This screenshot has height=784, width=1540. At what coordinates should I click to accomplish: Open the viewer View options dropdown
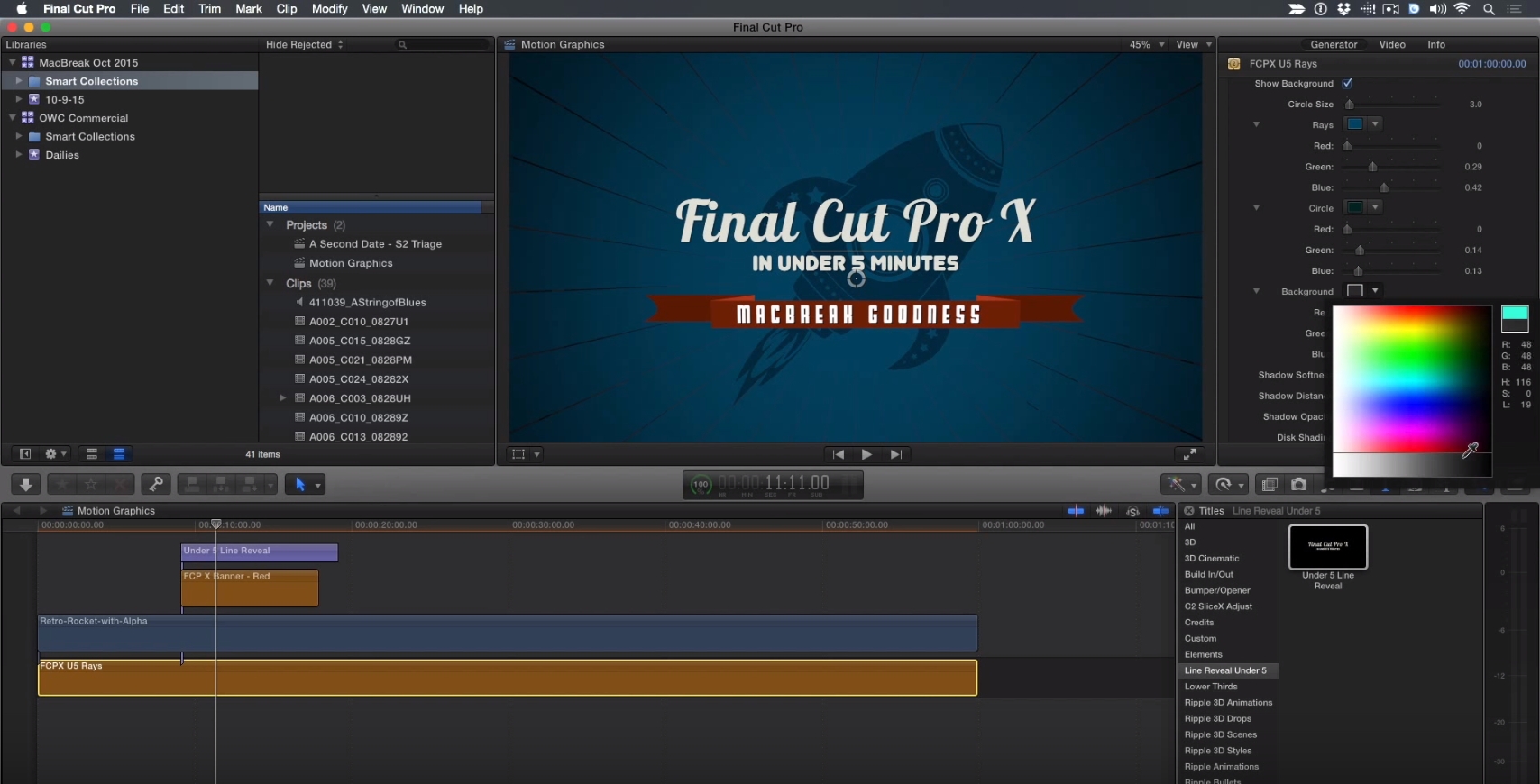1194,44
